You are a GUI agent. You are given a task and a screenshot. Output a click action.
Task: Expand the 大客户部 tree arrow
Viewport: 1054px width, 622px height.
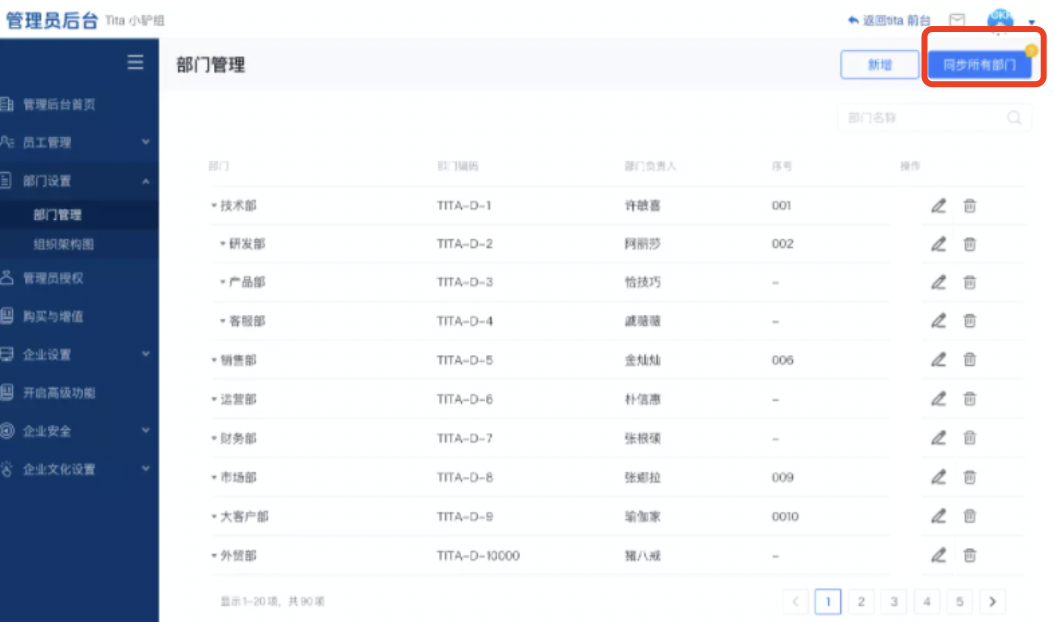214,516
